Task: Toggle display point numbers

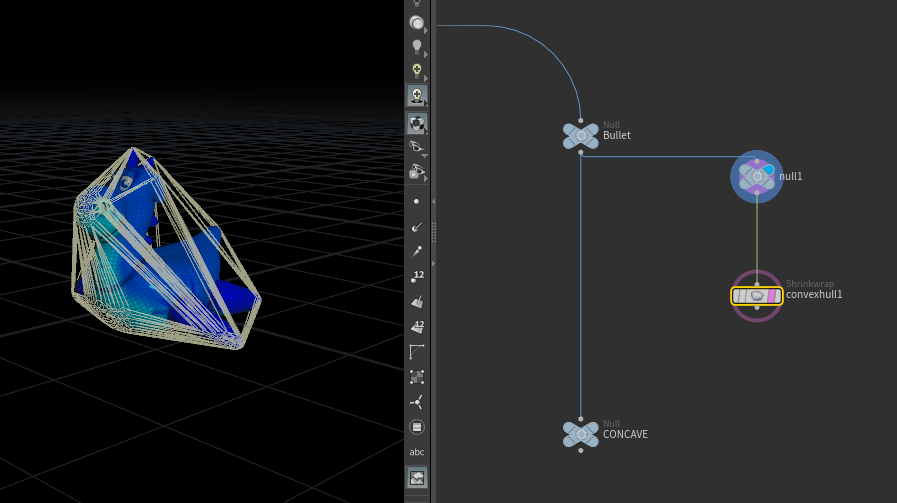Action: (x=416, y=277)
